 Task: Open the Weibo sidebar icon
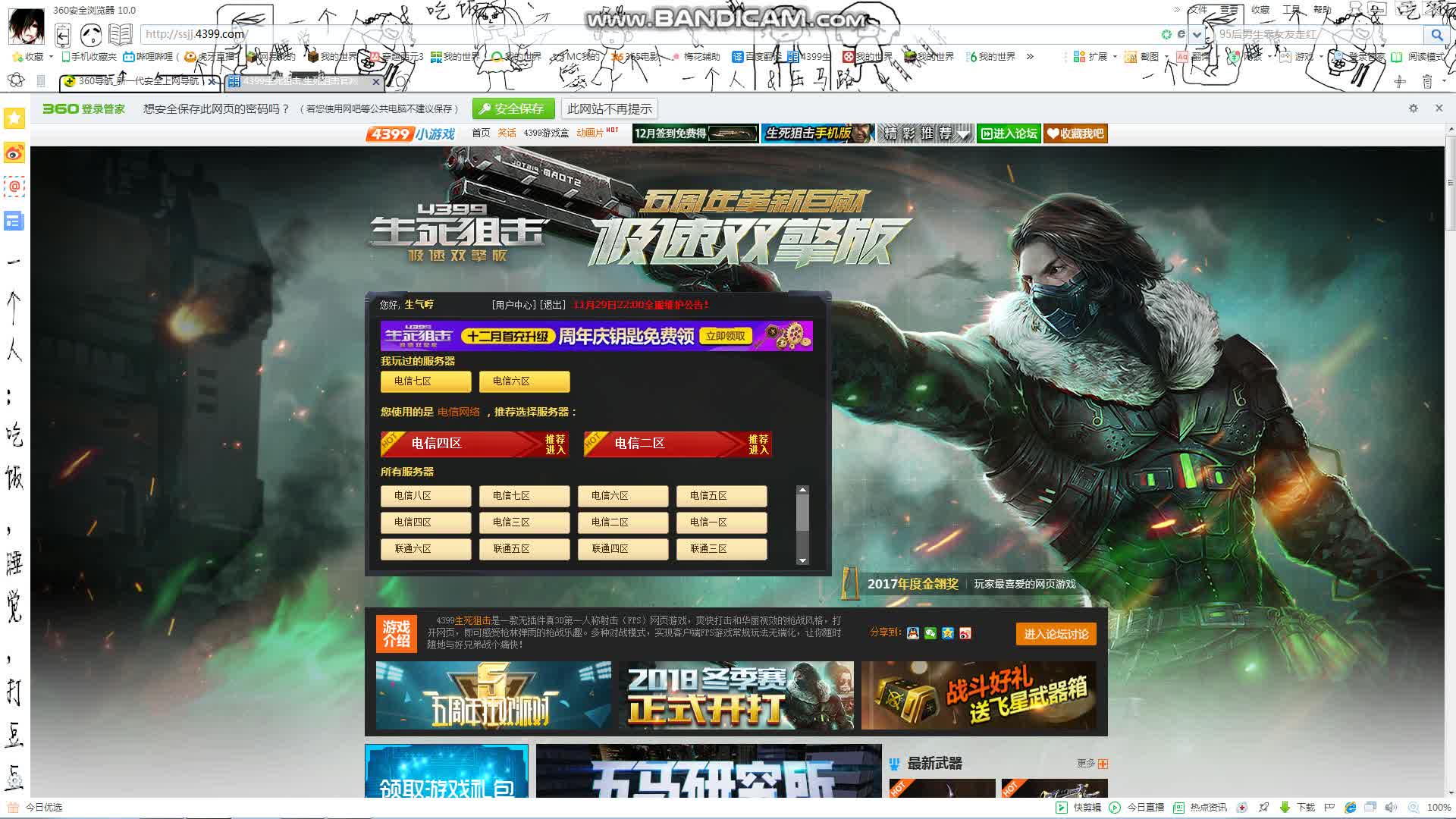[x=14, y=152]
